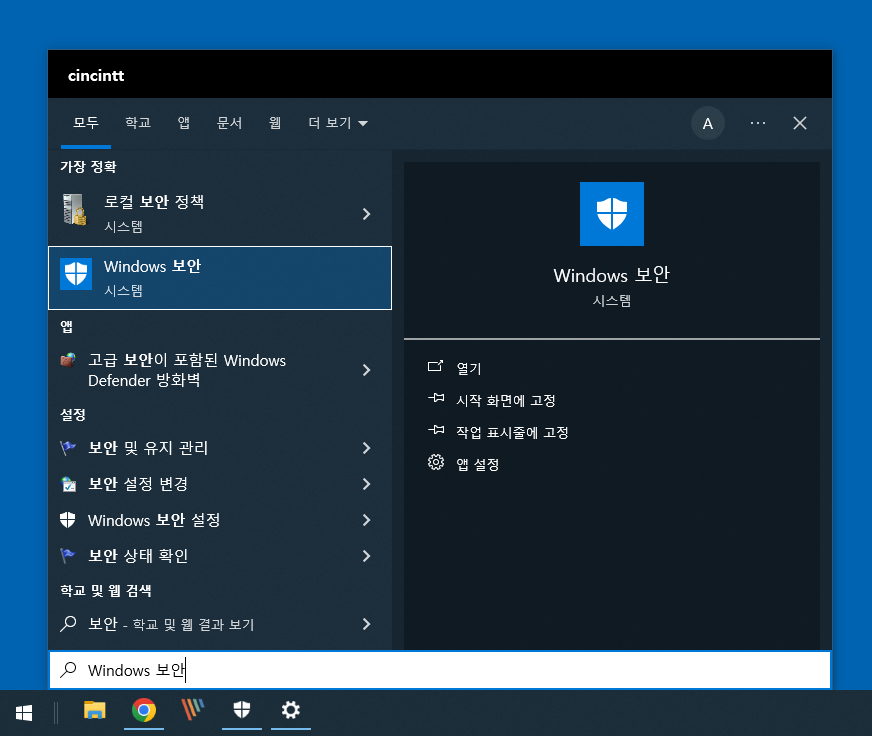Open the 더 보기 dropdown
The image size is (872, 736).
[338, 123]
